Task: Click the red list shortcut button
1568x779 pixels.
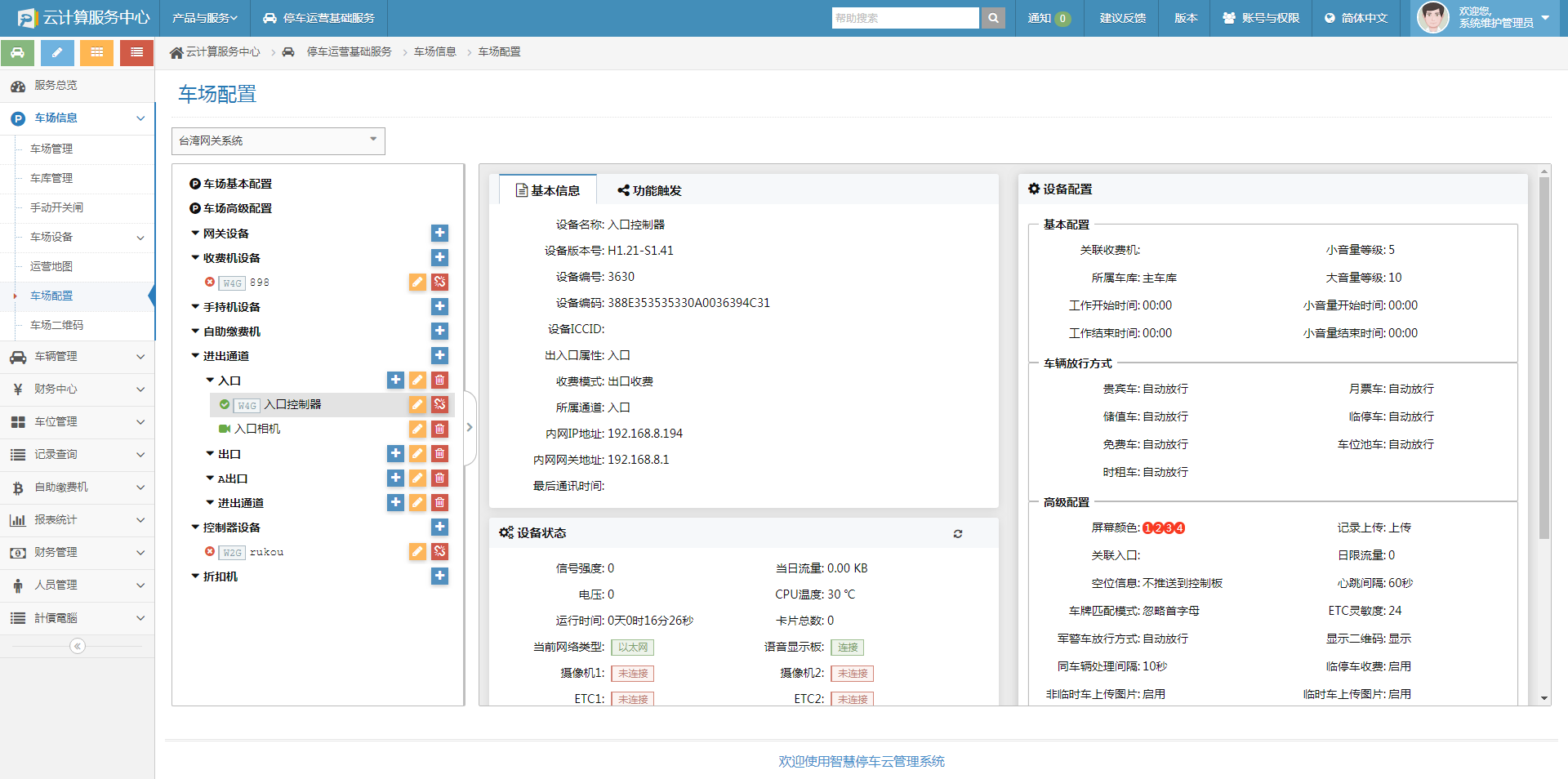Action: [x=136, y=53]
